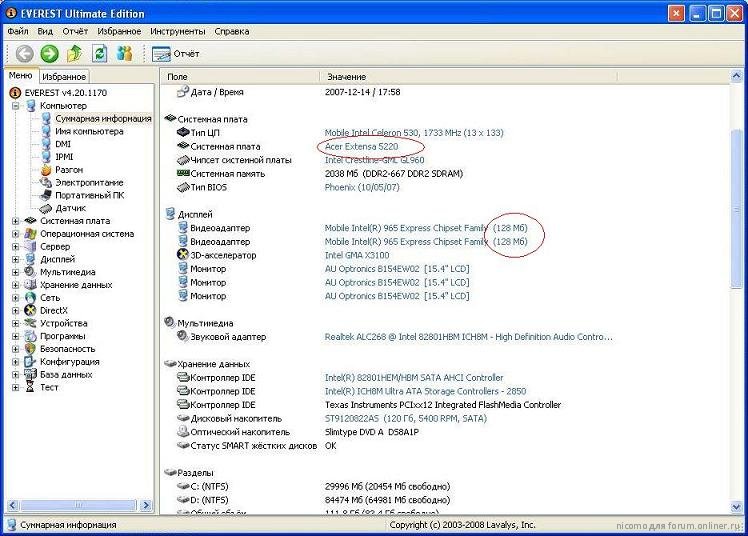Click the База данных icon in the tree

[x=30, y=375]
